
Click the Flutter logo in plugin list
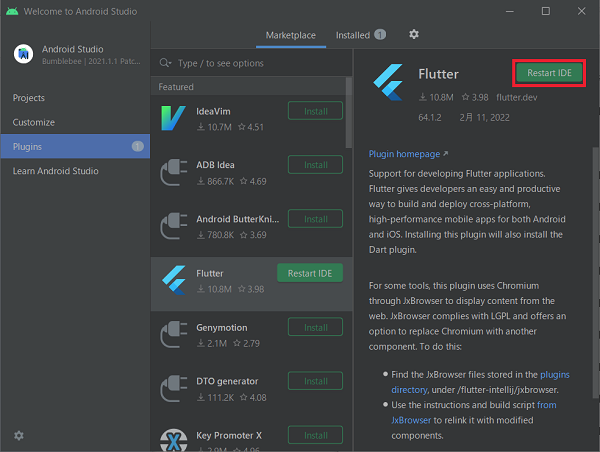pos(174,280)
